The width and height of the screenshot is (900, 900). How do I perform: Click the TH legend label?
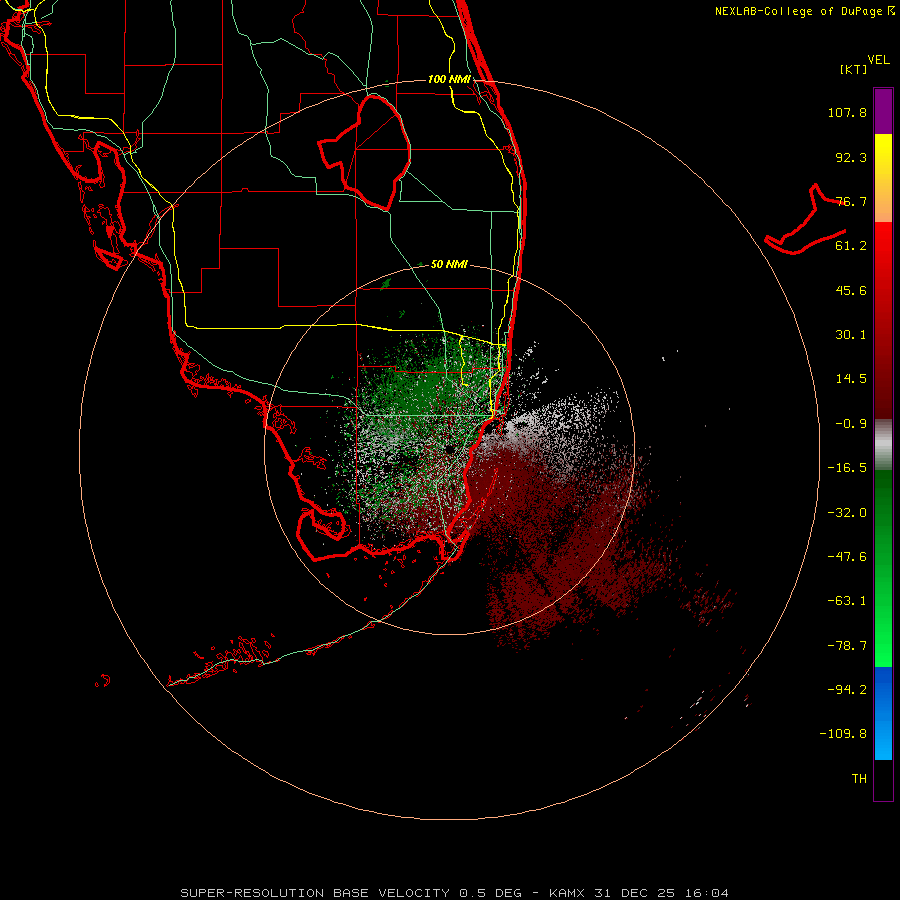pyautogui.click(x=859, y=779)
